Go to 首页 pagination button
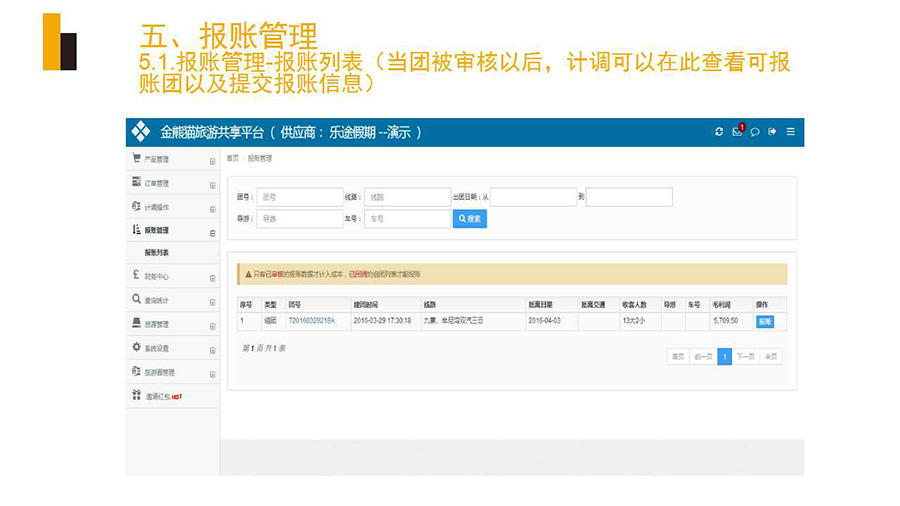The height and width of the screenshot is (506, 900). coord(678,357)
